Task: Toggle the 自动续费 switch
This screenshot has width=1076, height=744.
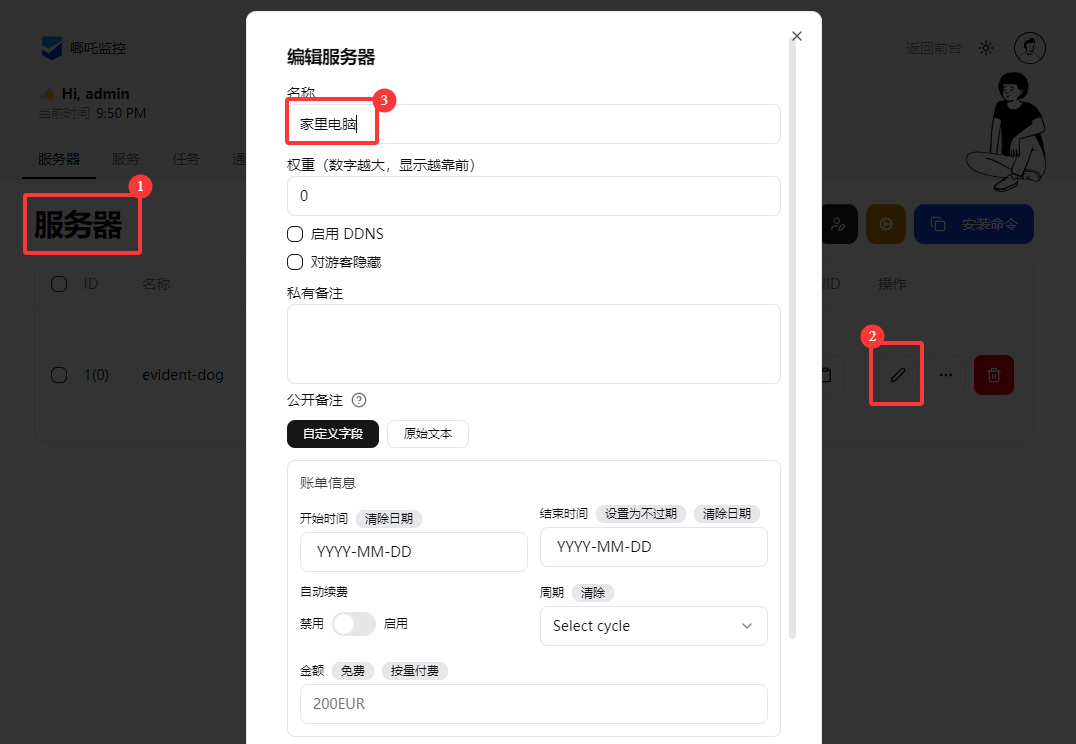Action: pos(354,624)
